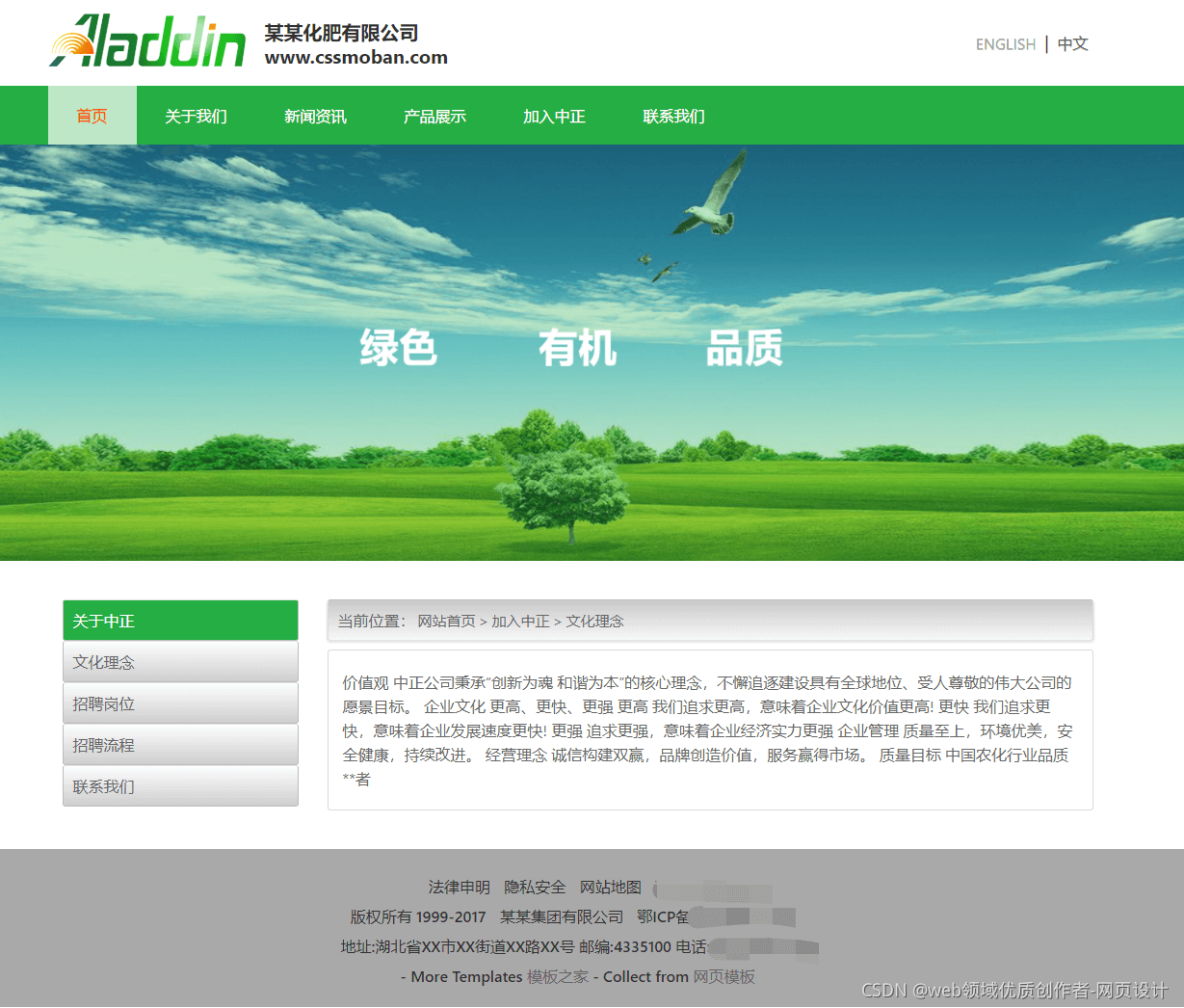This screenshot has height=1008, width=1184.
Task: Open the 法律申明 footer link
Action: 459,887
